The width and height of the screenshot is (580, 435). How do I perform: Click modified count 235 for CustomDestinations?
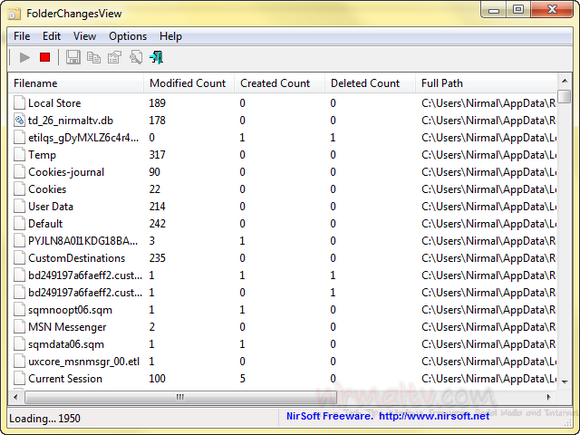point(157,258)
